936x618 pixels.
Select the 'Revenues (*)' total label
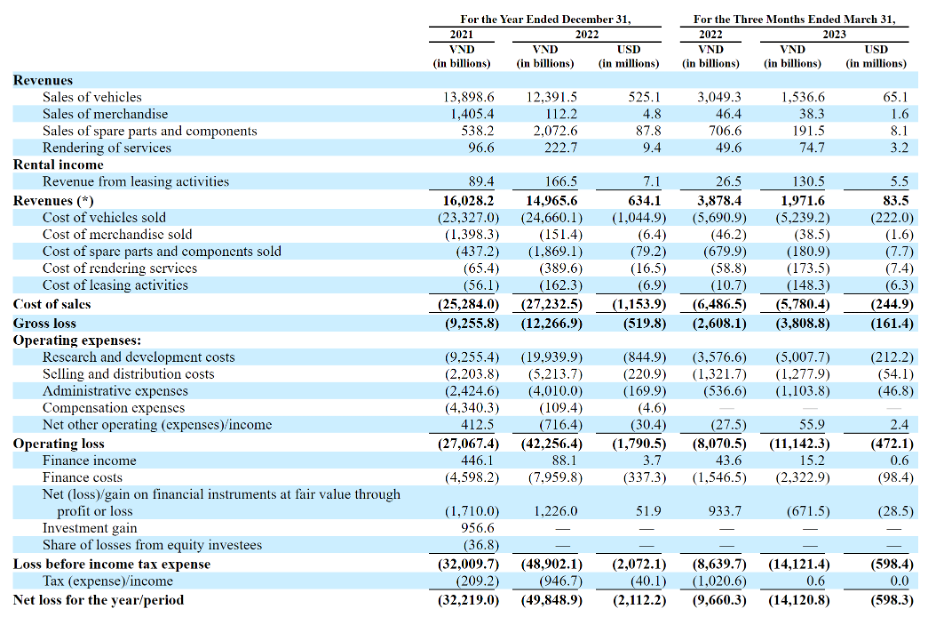53,201
